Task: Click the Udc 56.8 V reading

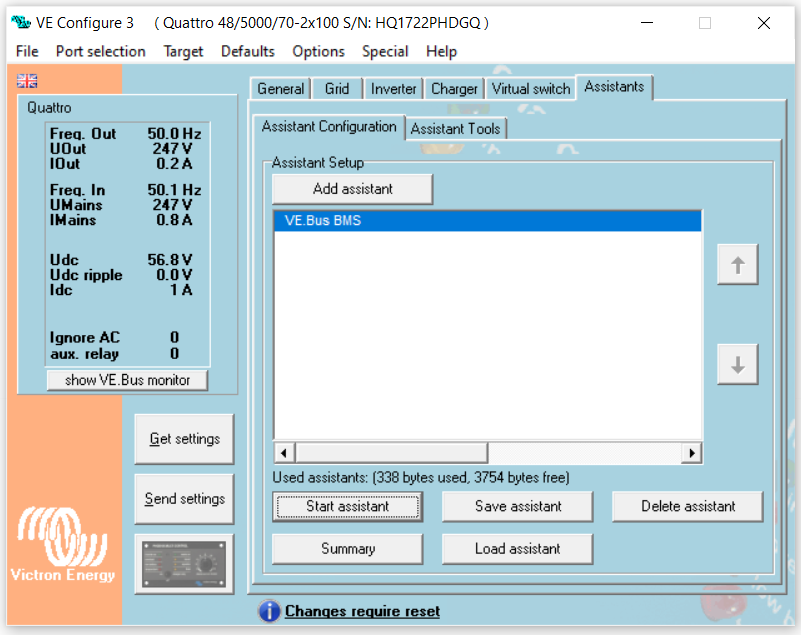Action: click(x=121, y=260)
